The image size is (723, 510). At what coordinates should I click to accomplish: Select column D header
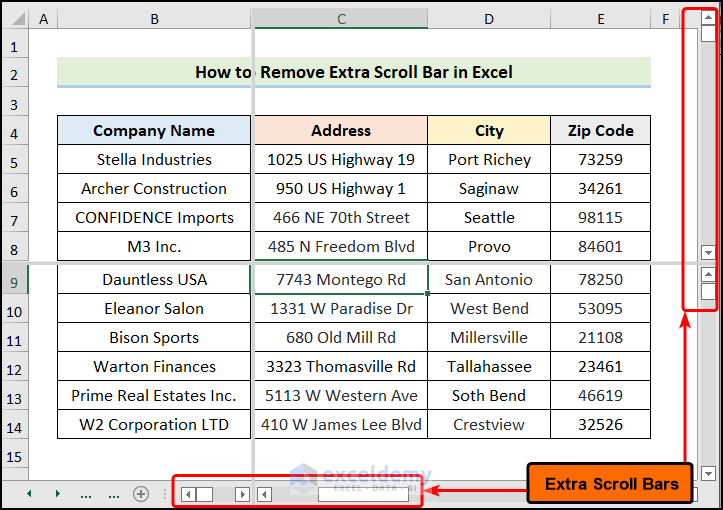click(489, 19)
